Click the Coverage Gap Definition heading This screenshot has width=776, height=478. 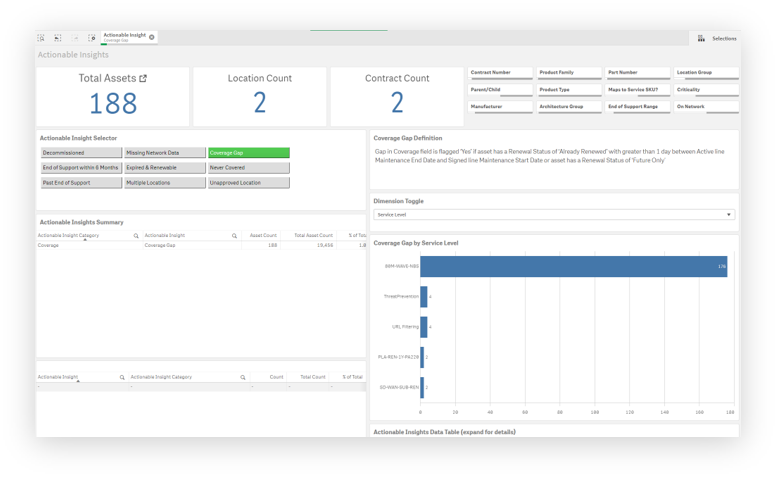[408, 138]
